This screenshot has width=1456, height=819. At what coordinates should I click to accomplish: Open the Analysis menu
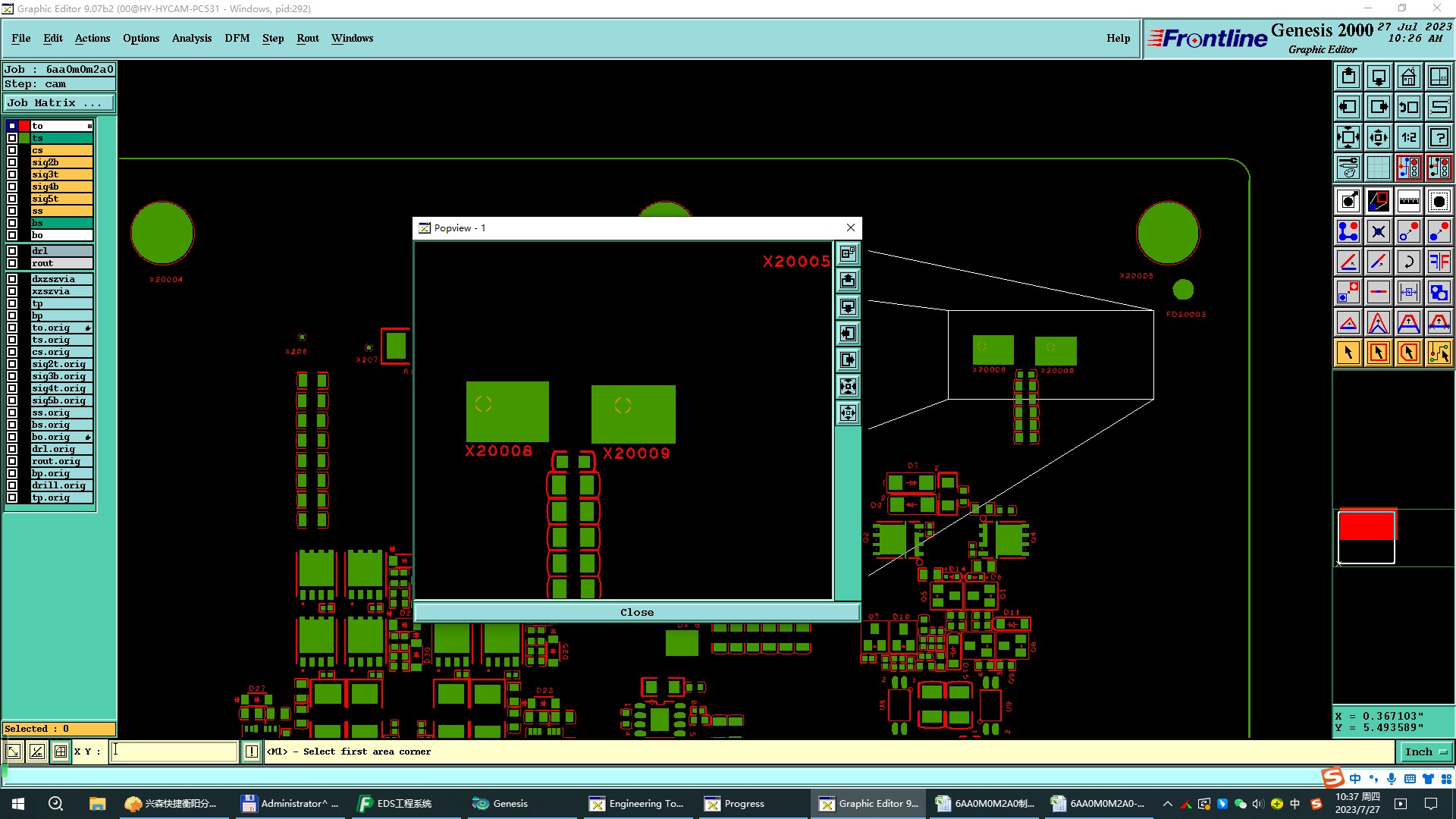[x=191, y=38]
